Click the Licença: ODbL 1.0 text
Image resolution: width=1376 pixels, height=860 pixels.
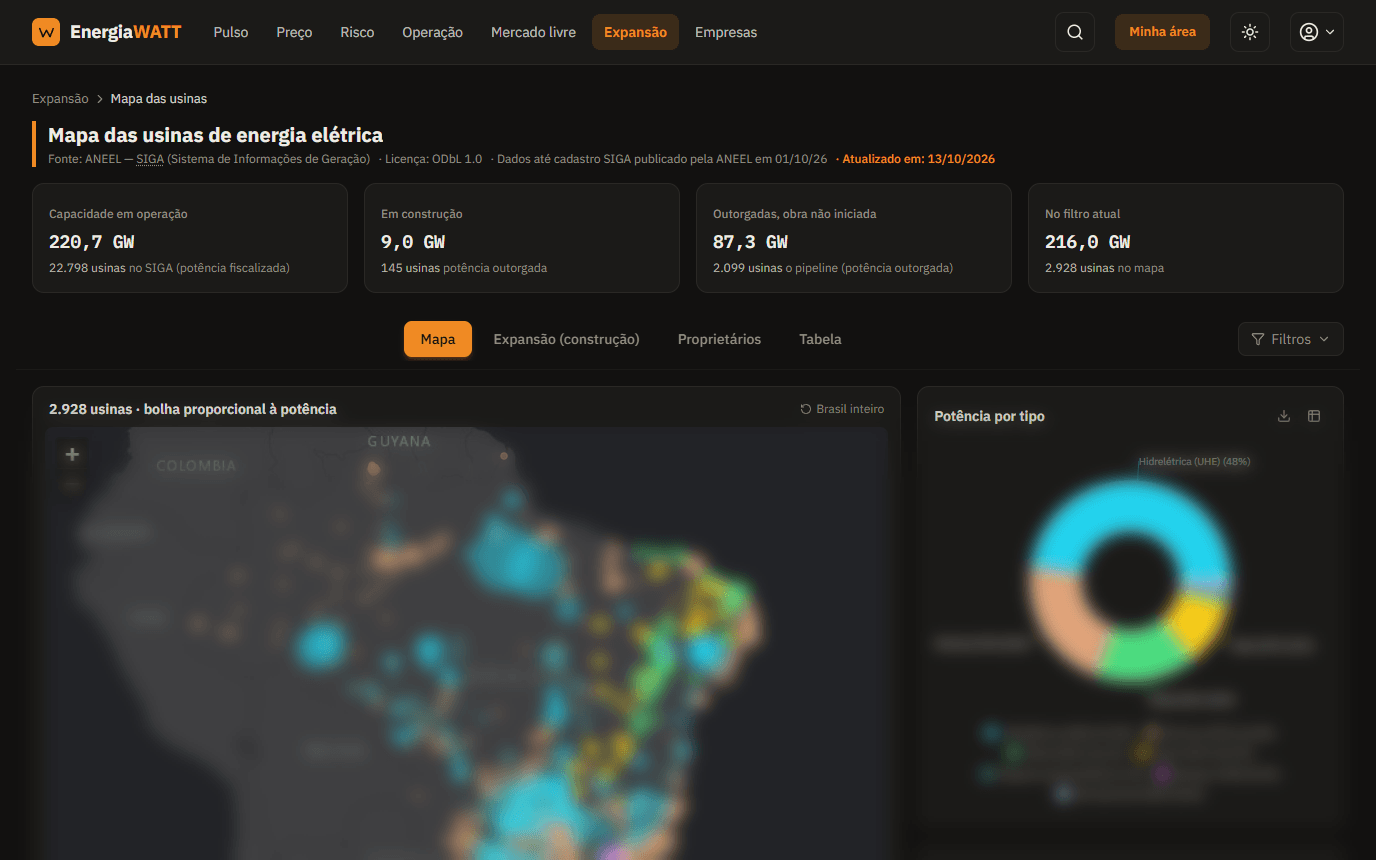pyautogui.click(x=433, y=159)
